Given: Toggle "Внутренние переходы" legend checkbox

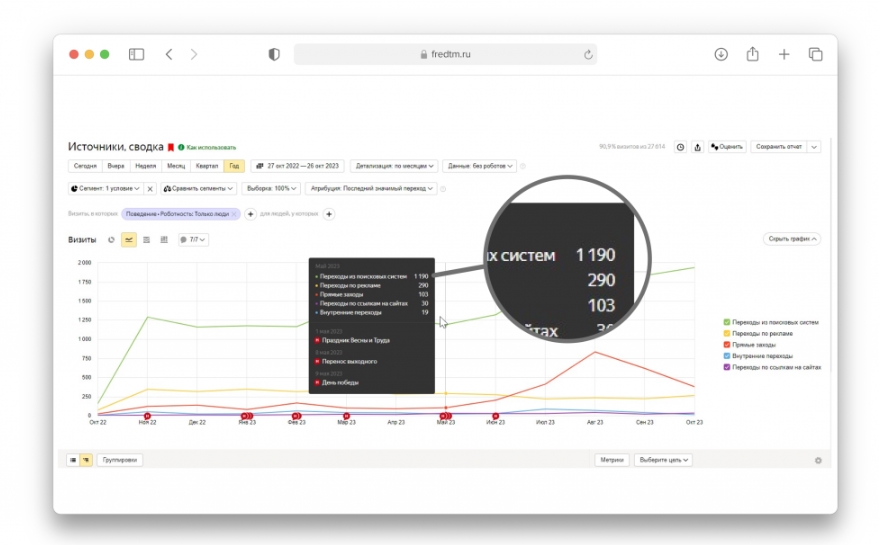Looking at the screenshot, I should (x=727, y=356).
